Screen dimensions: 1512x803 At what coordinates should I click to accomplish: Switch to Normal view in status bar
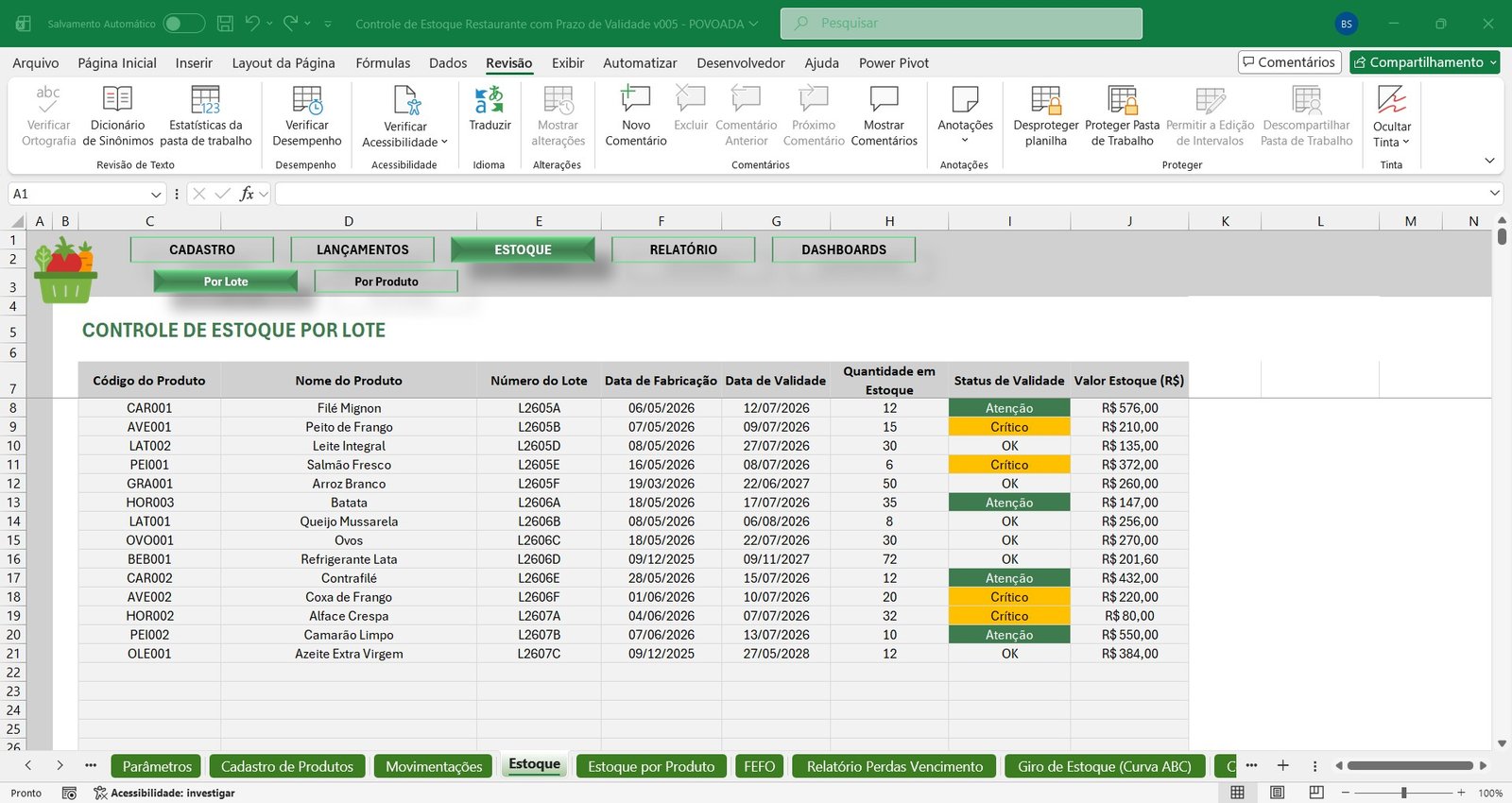point(1237,792)
